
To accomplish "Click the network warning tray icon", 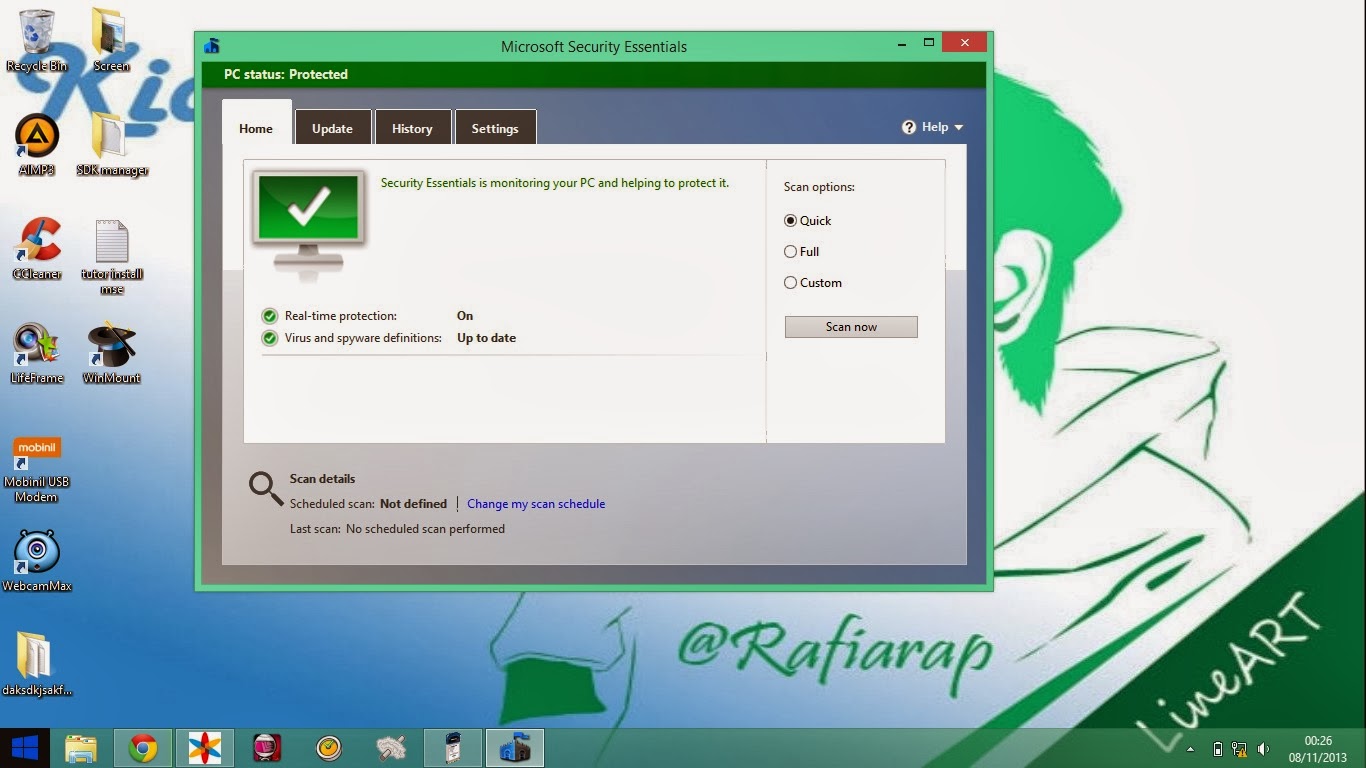I will (1240, 749).
